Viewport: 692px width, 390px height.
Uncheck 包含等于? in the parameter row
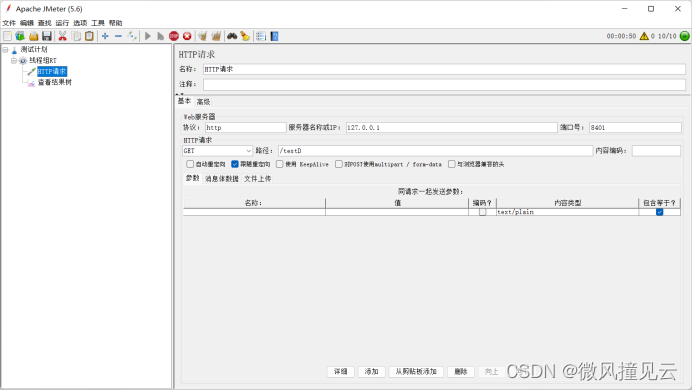click(x=659, y=212)
